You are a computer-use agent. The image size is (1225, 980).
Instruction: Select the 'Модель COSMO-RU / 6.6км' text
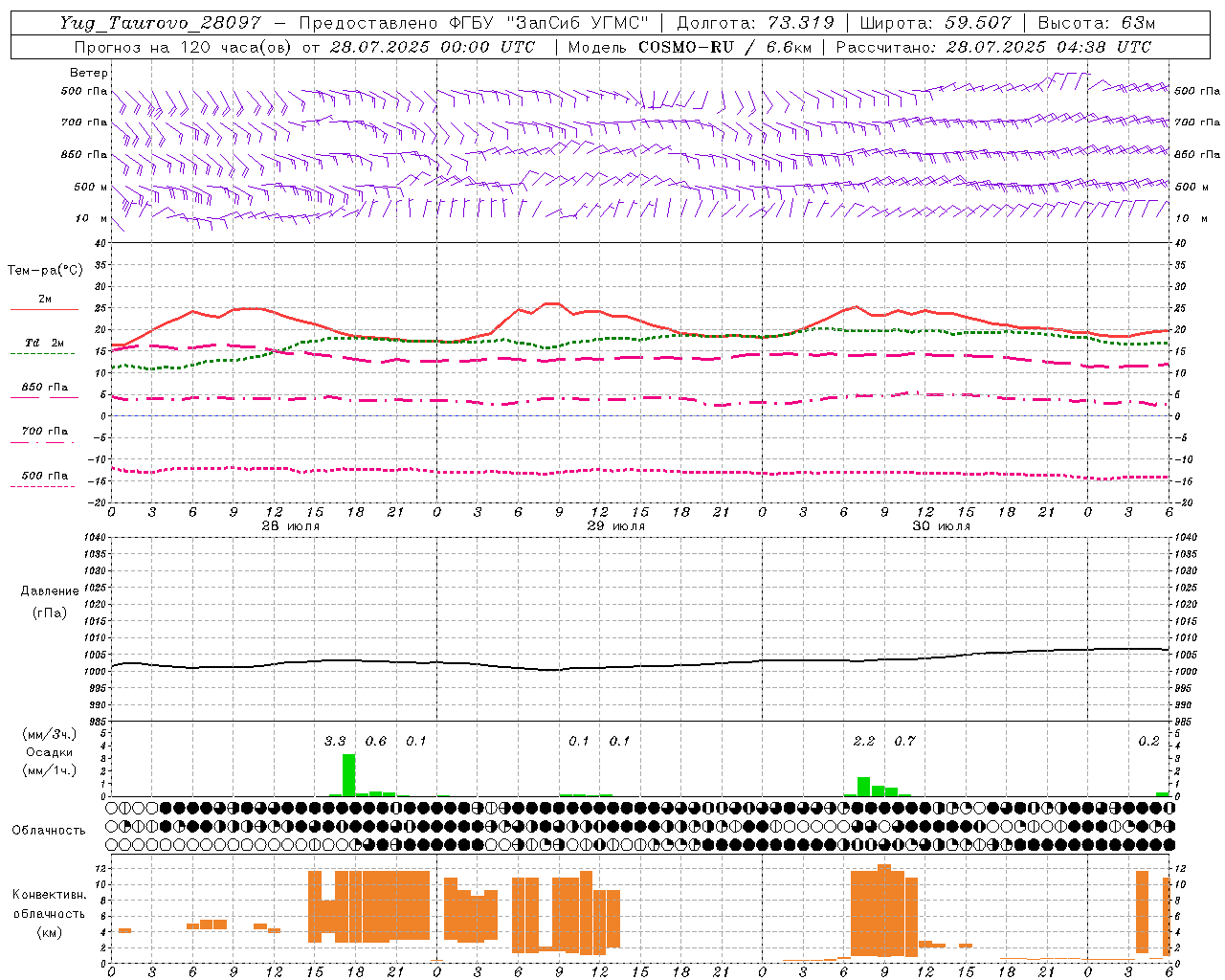point(689,47)
